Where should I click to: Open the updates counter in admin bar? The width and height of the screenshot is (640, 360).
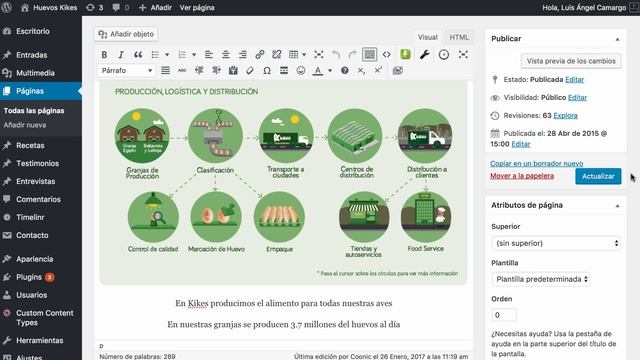(95, 7)
